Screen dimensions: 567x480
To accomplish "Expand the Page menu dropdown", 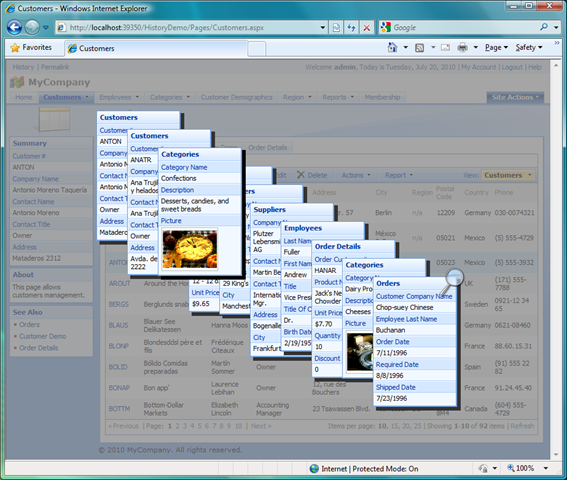I will tap(496, 47).
